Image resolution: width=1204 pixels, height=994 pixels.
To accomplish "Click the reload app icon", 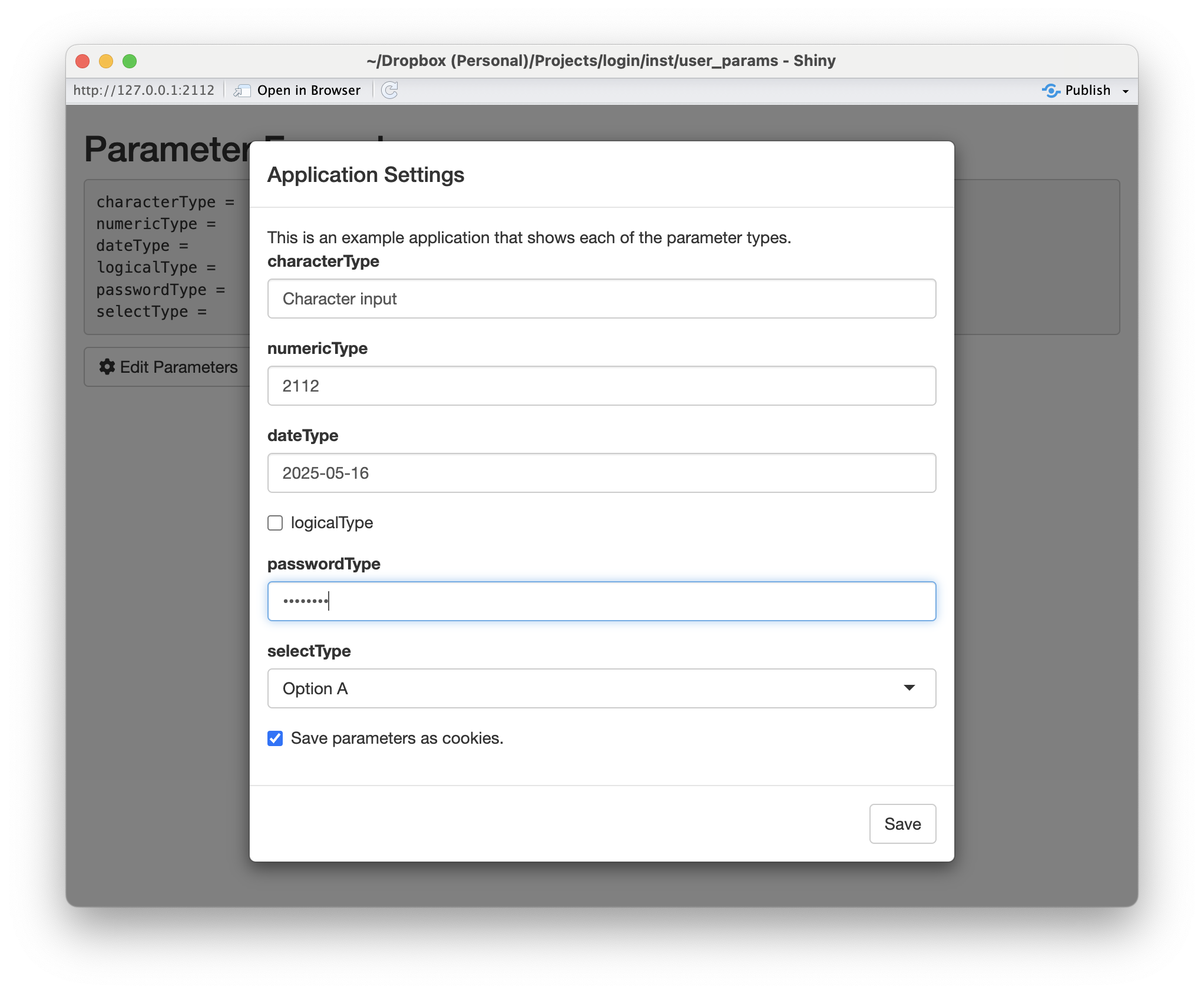I will (389, 90).
